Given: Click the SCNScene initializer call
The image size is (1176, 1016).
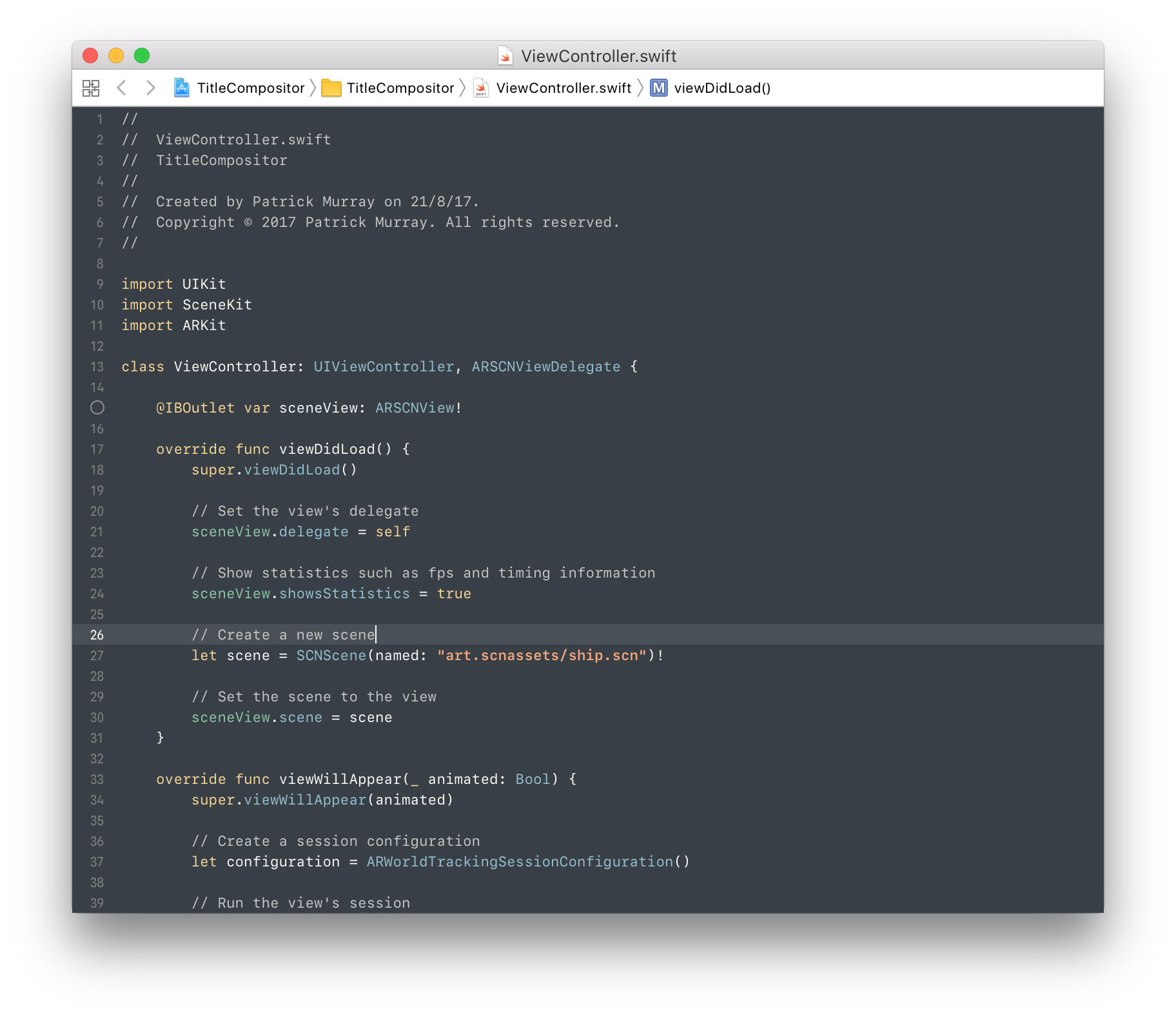Looking at the screenshot, I should point(331,656).
